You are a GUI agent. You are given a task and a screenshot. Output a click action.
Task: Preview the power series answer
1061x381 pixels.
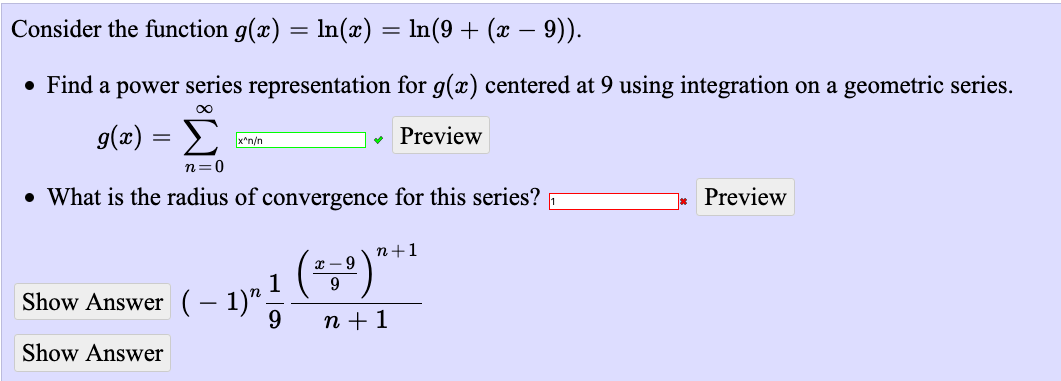pyautogui.click(x=441, y=135)
